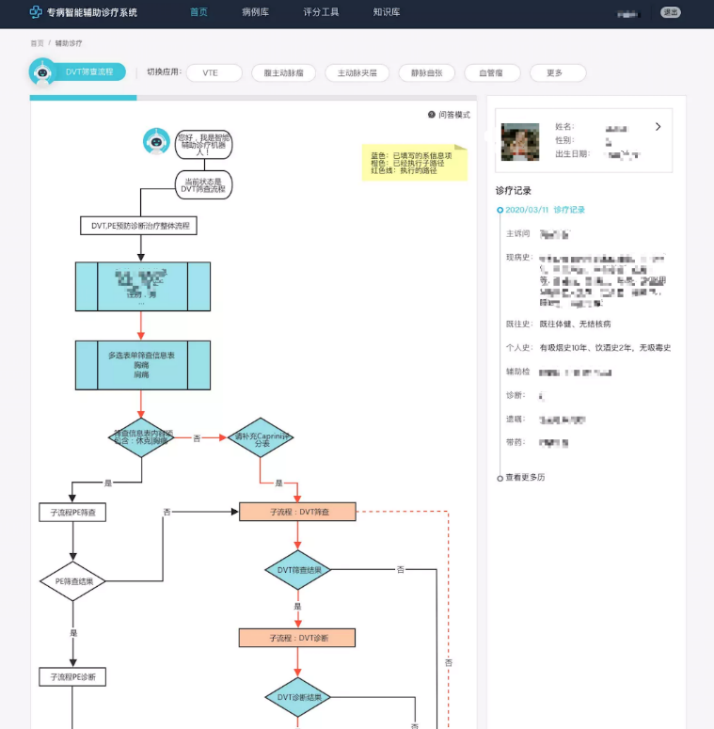Select the 子流程PE筛查 box

tap(73, 512)
